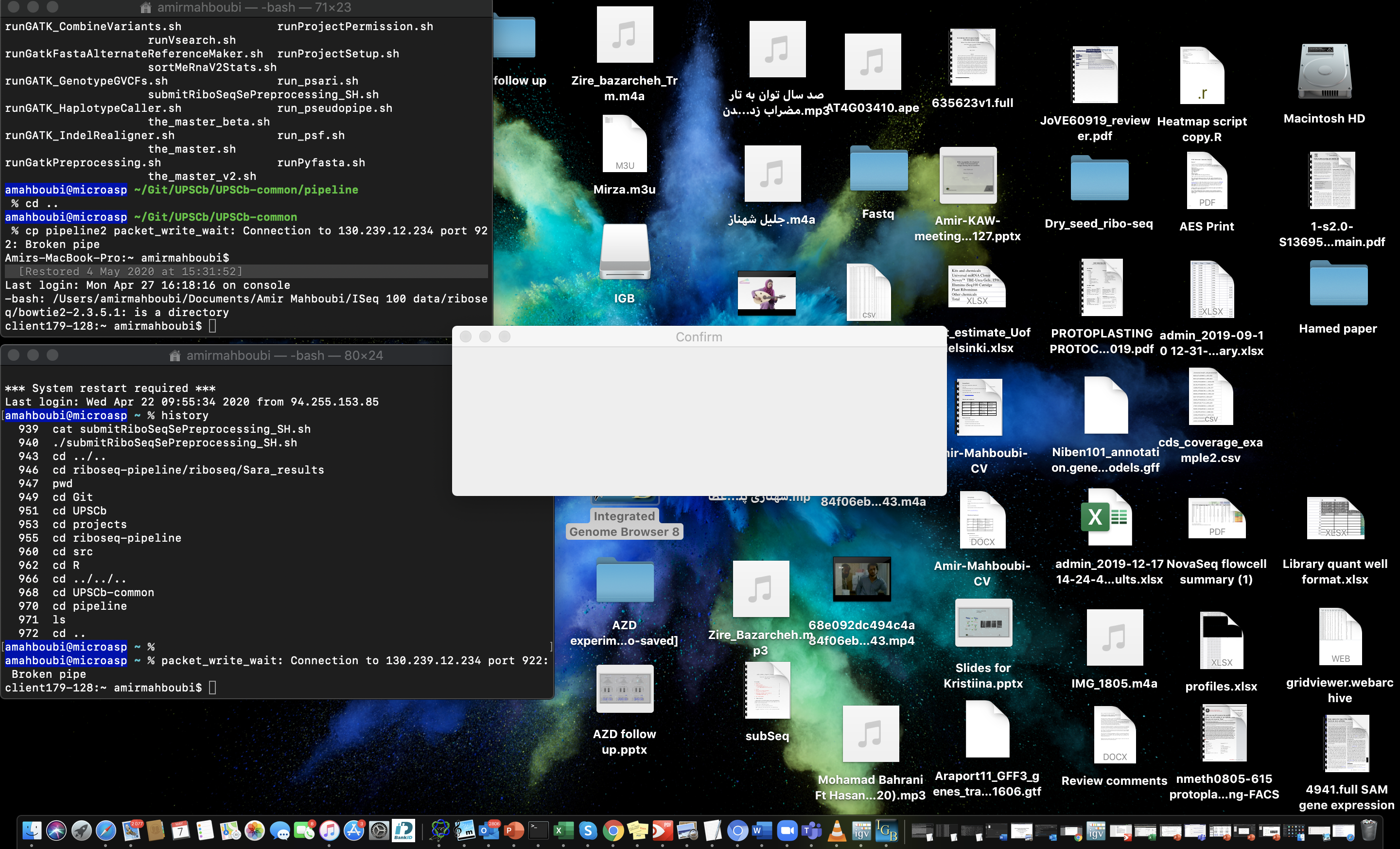Open System Preferences from Dock
Image resolution: width=1400 pixels, height=849 pixels.
coord(379,831)
